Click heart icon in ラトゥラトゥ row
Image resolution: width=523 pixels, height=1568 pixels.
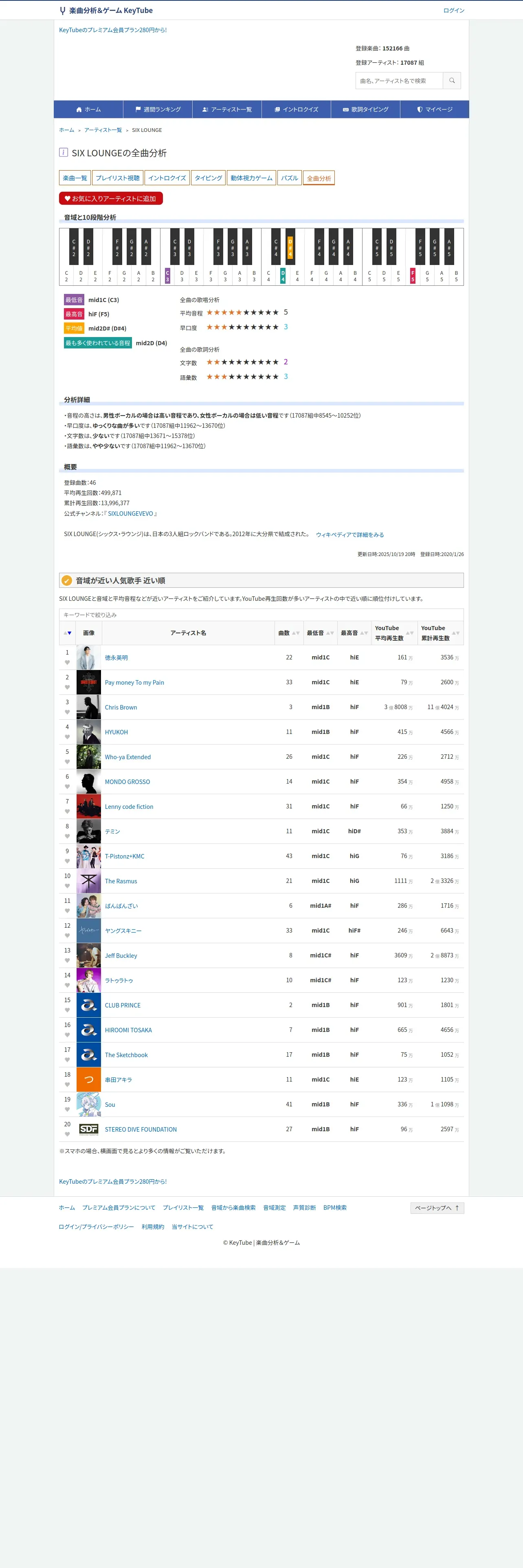[x=67, y=985]
